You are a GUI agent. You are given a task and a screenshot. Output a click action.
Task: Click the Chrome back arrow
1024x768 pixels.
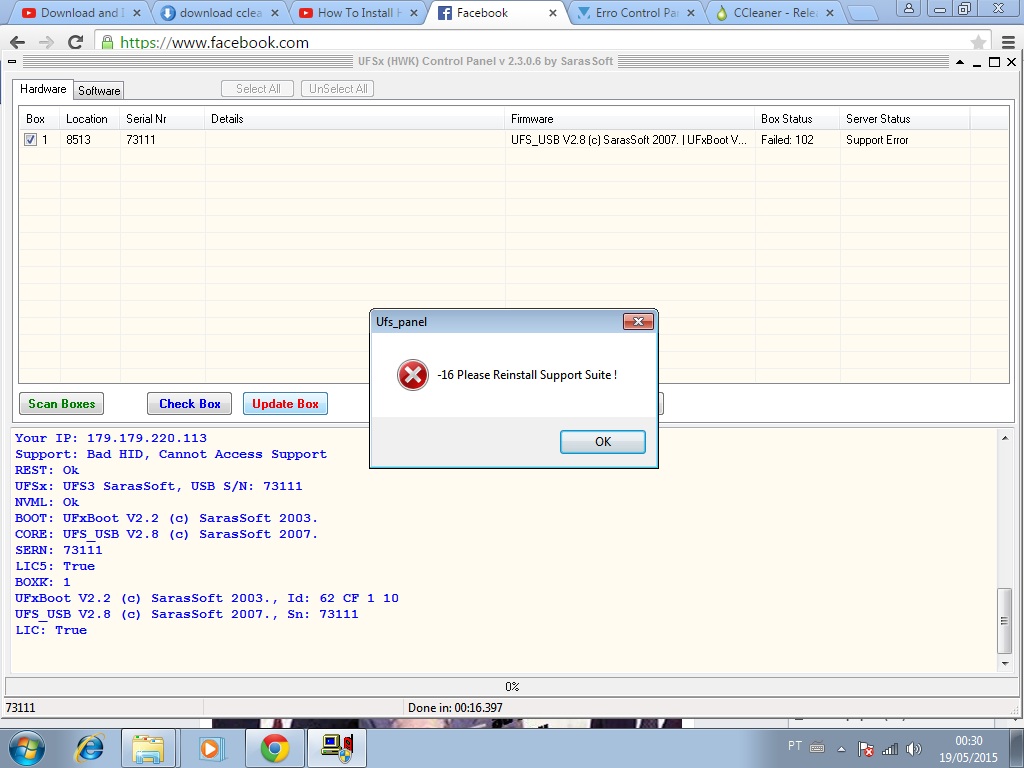(x=18, y=42)
